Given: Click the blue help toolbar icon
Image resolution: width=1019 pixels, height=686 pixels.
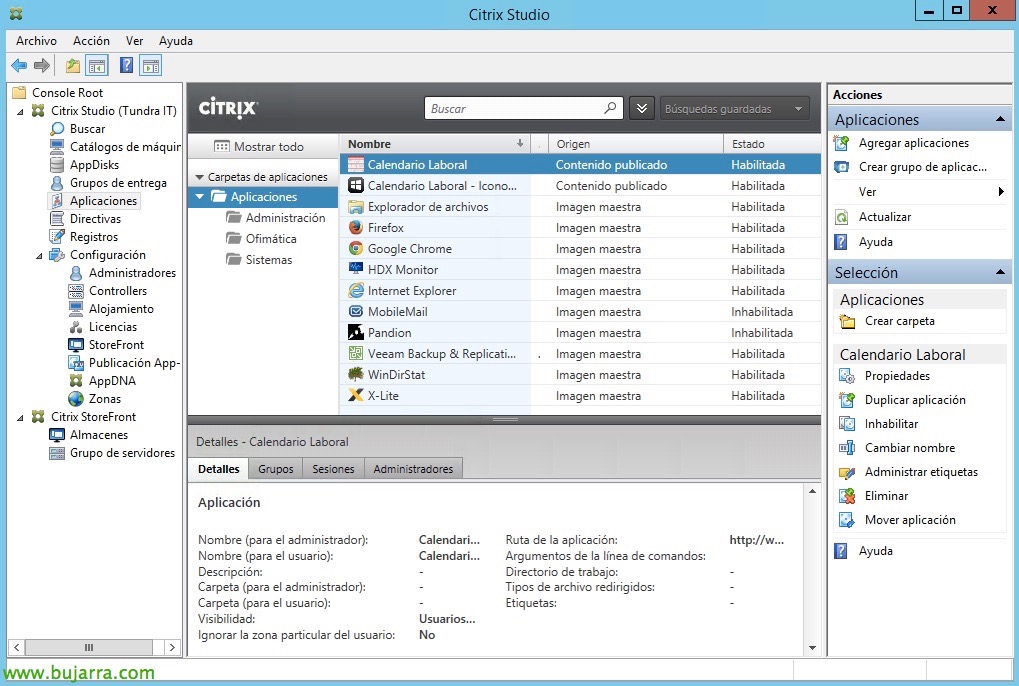Looking at the screenshot, I should click(x=126, y=66).
